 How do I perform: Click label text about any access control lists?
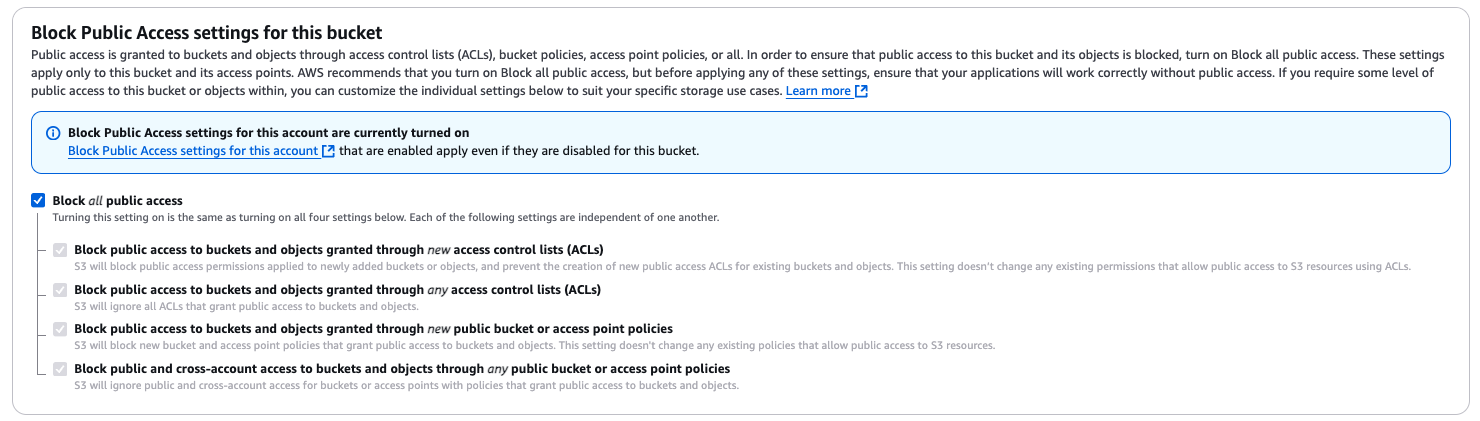(337, 289)
